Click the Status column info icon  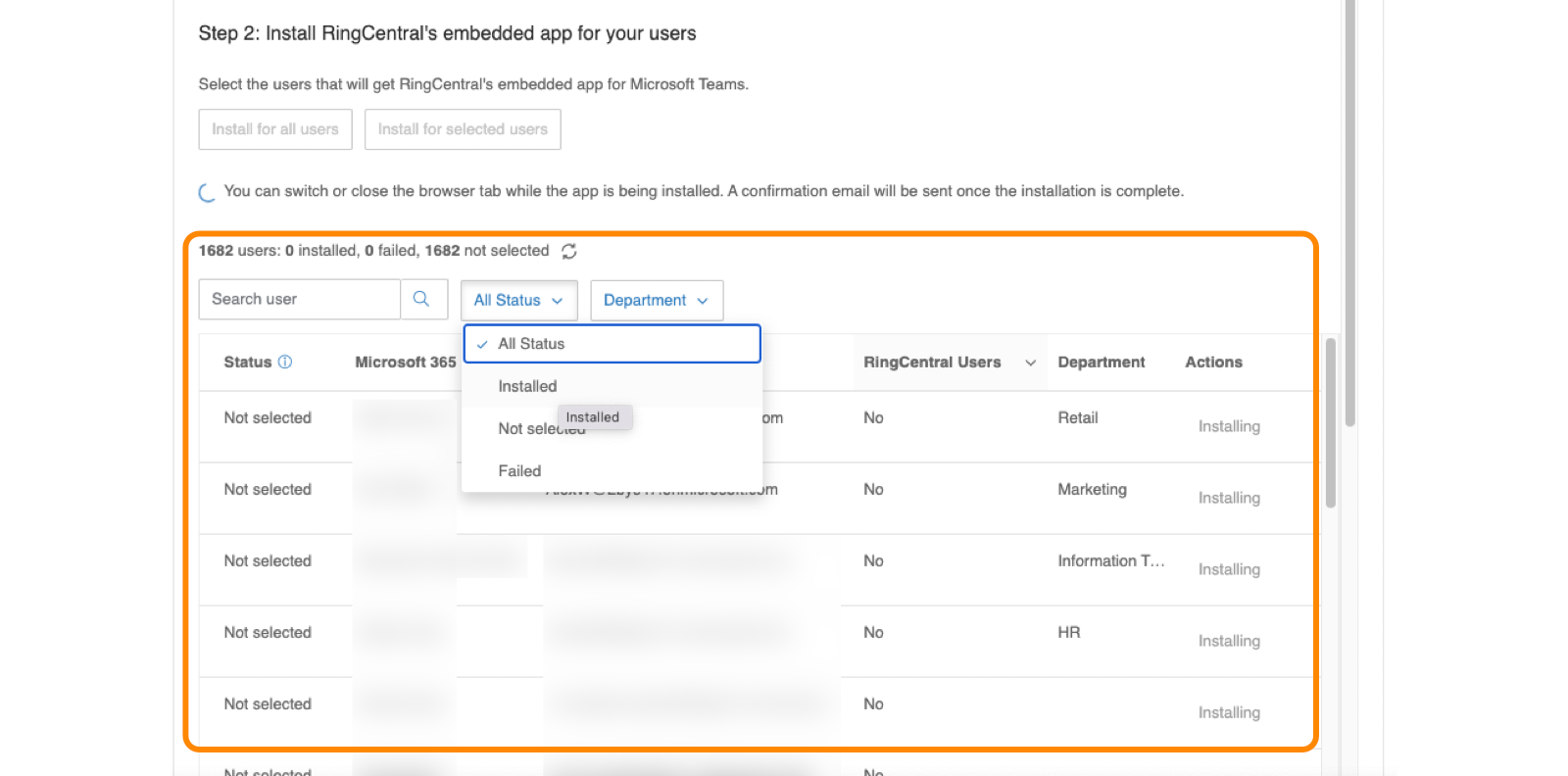(x=285, y=362)
